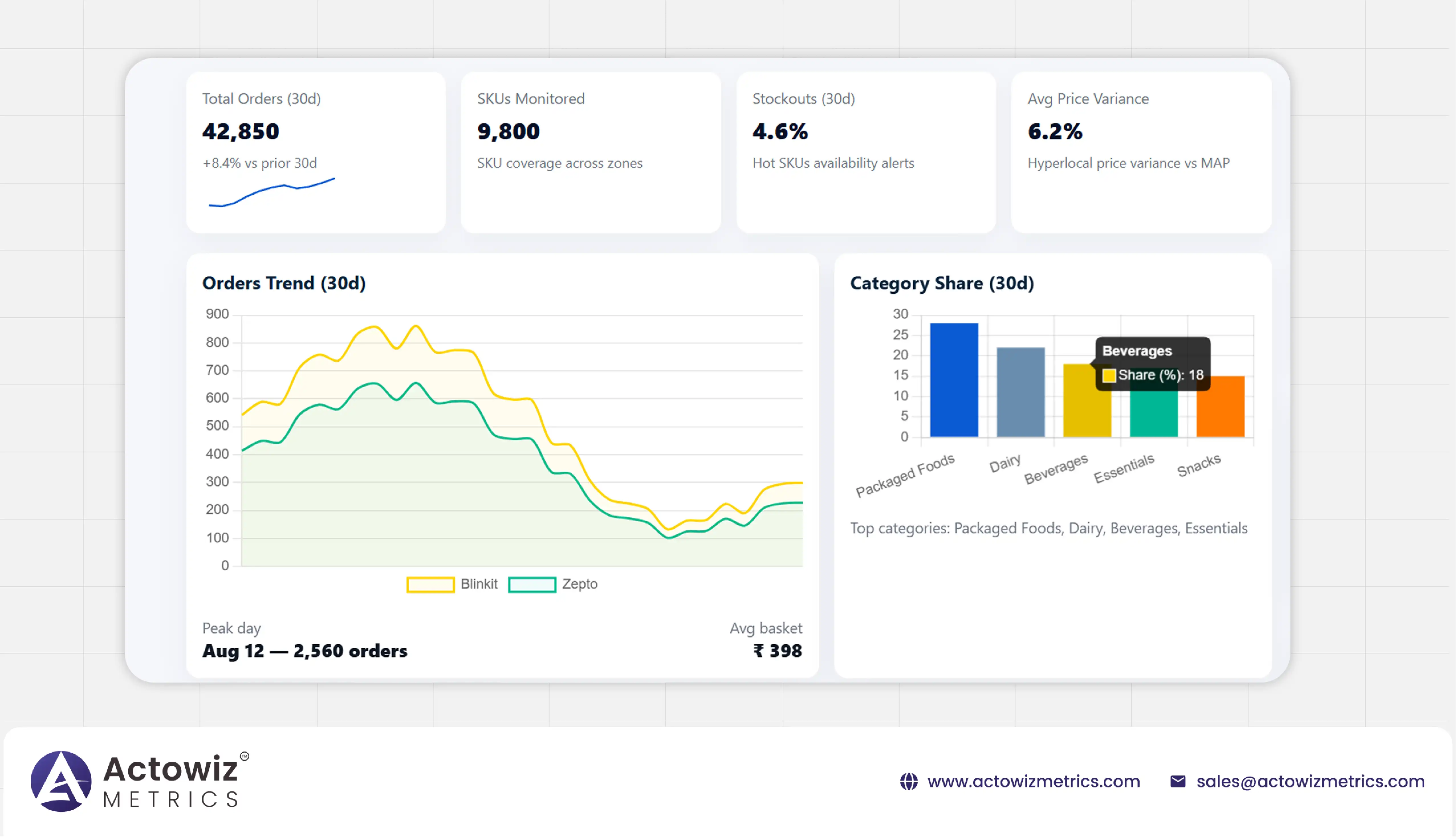Click the Beverages tooltip share swatch
The height and width of the screenshot is (837, 1456).
click(x=1109, y=375)
